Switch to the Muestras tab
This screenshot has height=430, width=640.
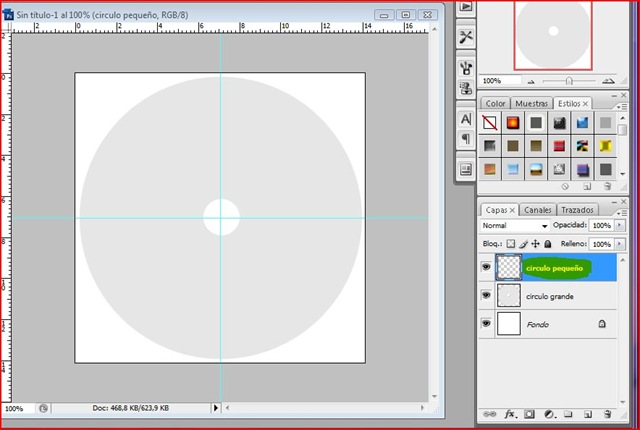click(533, 103)
